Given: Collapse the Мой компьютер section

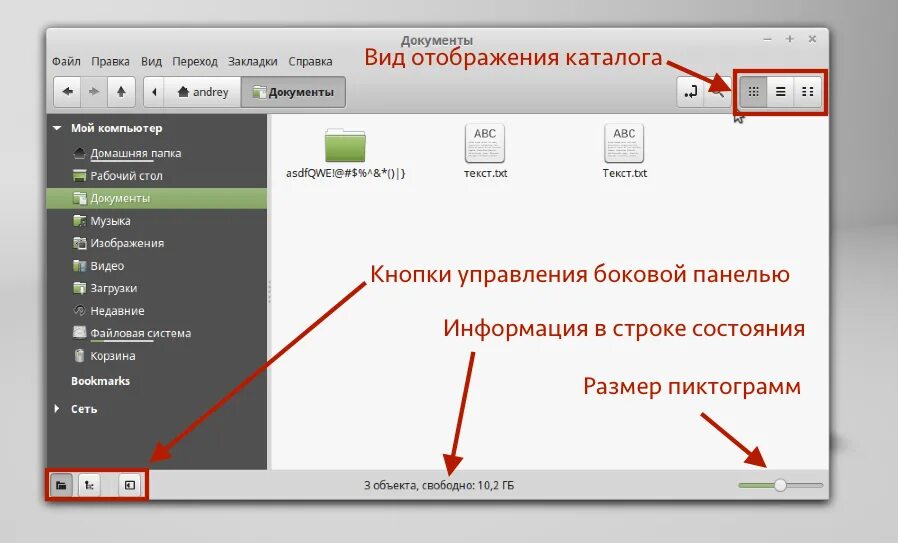Looking at the screenshot, I should point(57,128).
